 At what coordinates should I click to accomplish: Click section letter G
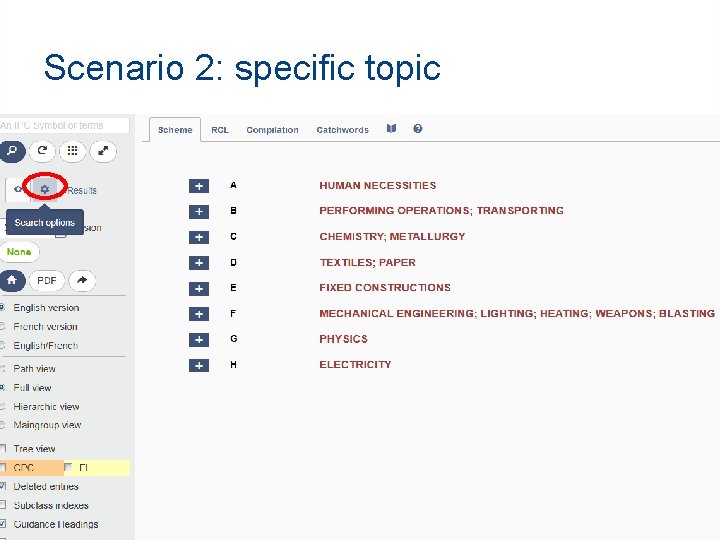[233, 338]
